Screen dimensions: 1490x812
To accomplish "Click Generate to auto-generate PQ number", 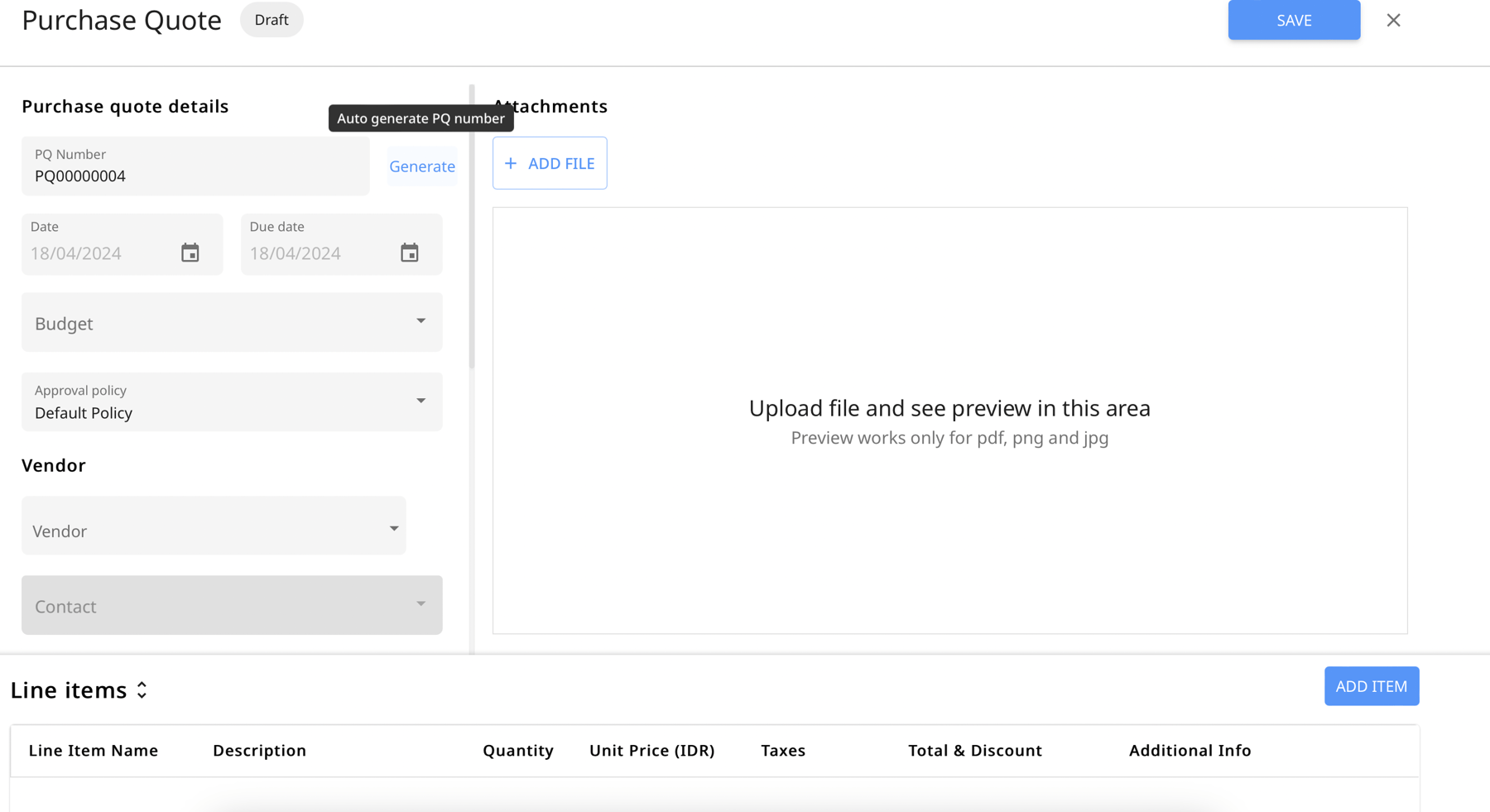I will click(x=422, y=166).
